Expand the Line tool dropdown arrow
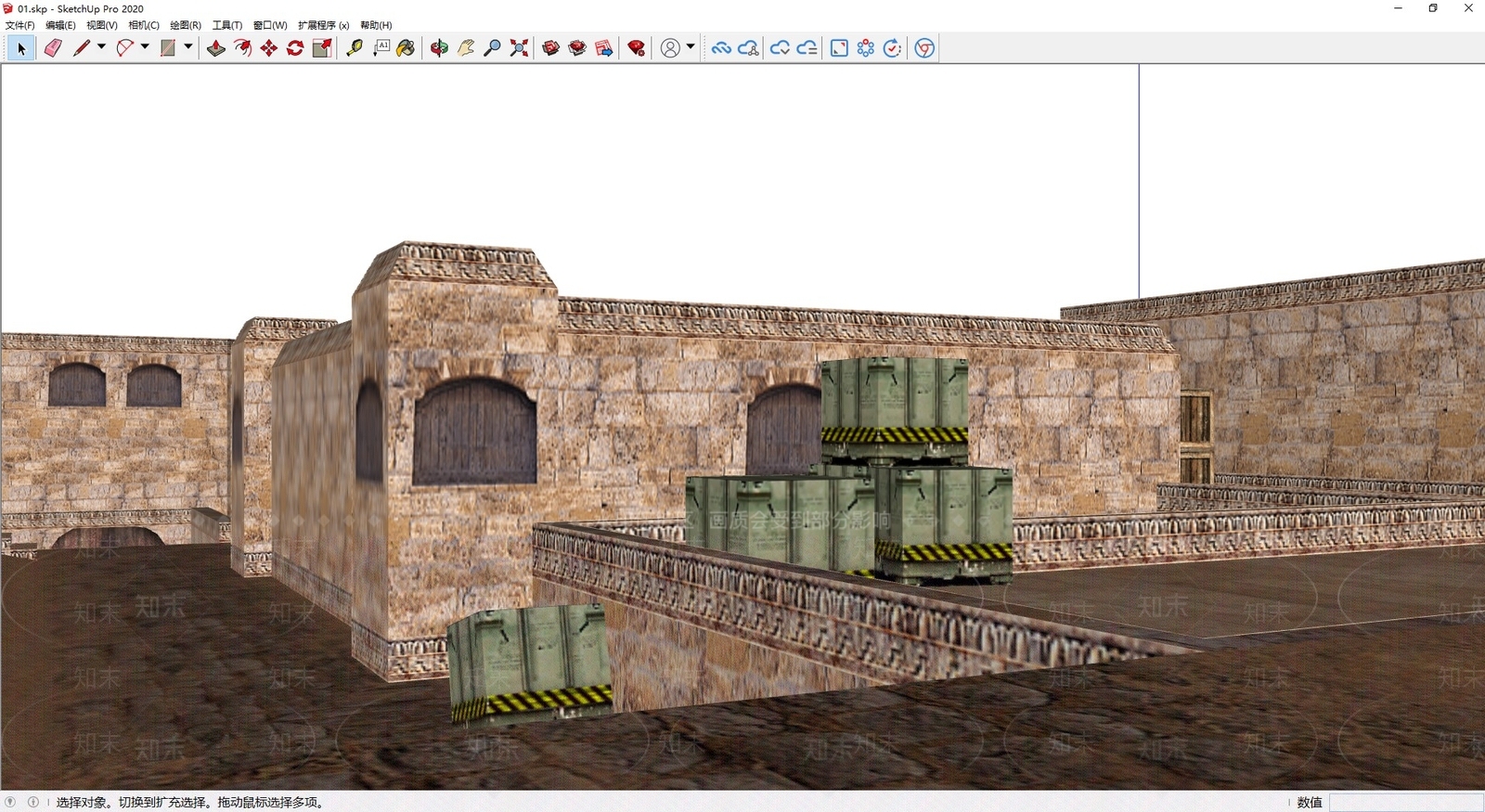The width and height of the screenshot is (1485, 812). point(101,47)
